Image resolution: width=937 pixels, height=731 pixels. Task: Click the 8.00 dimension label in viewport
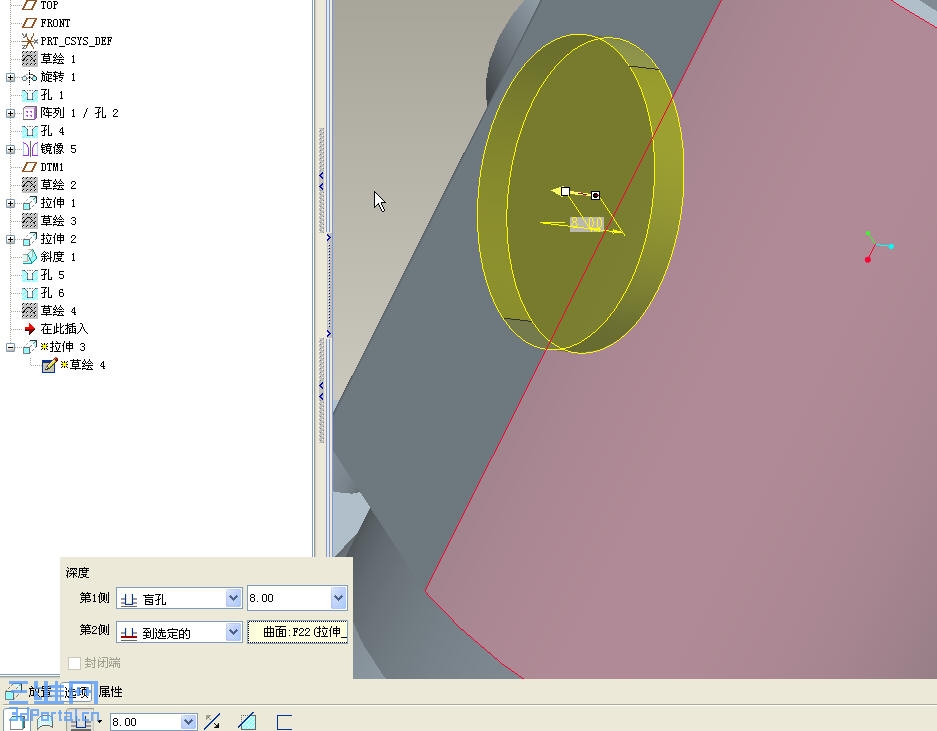coord(586,224)
